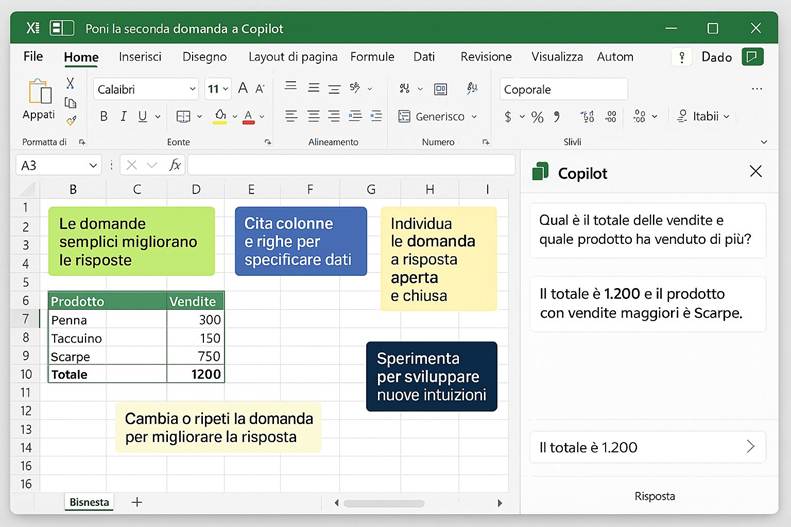Open the Name Box A3 dropdown
Image resolution: width=791 pixels, height=527 pixels.
(93, 165)
